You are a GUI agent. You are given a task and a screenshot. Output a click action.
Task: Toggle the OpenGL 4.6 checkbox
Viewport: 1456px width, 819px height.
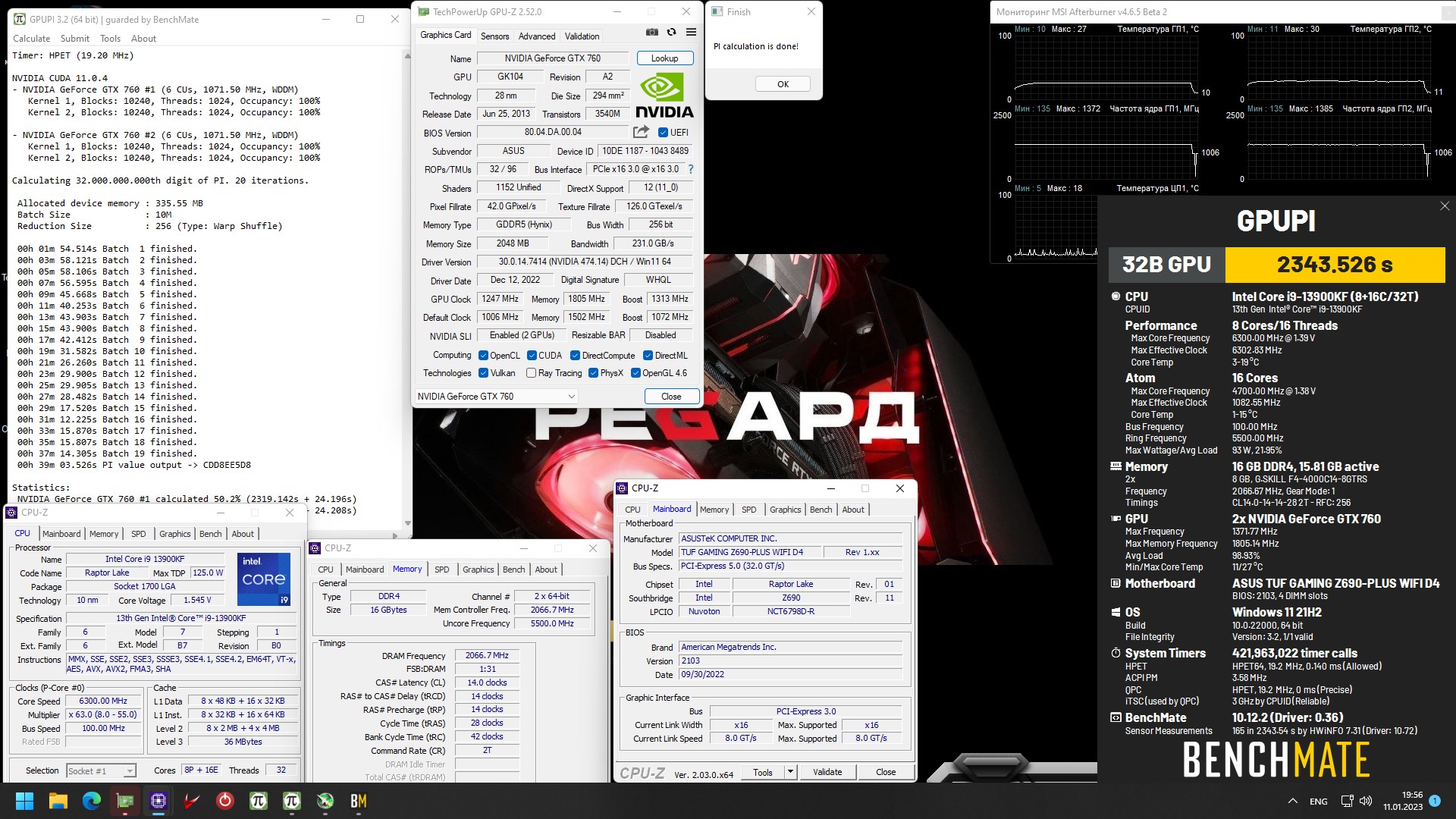635,373
